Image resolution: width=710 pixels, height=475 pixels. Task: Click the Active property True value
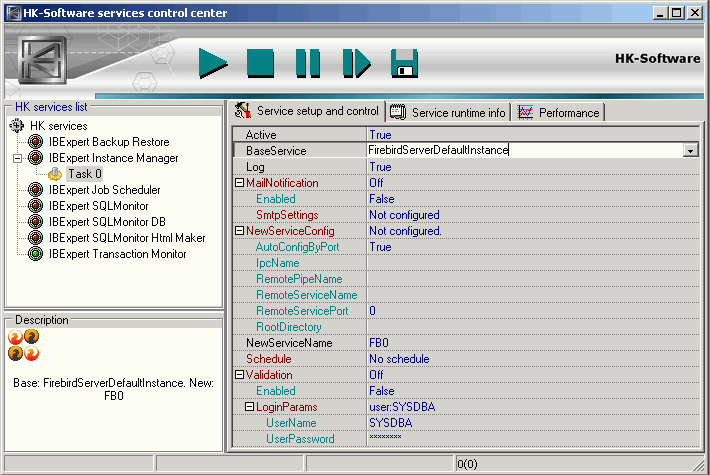pyautogui.click(x=380, y=134)
